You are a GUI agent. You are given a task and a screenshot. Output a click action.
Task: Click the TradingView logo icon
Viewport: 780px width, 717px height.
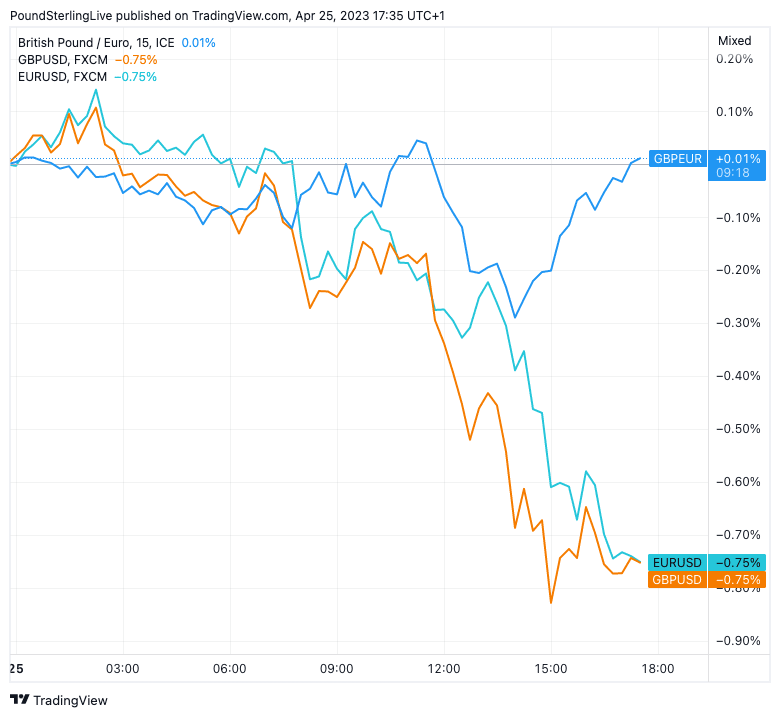pyautogui.click(x=19, y=700)
